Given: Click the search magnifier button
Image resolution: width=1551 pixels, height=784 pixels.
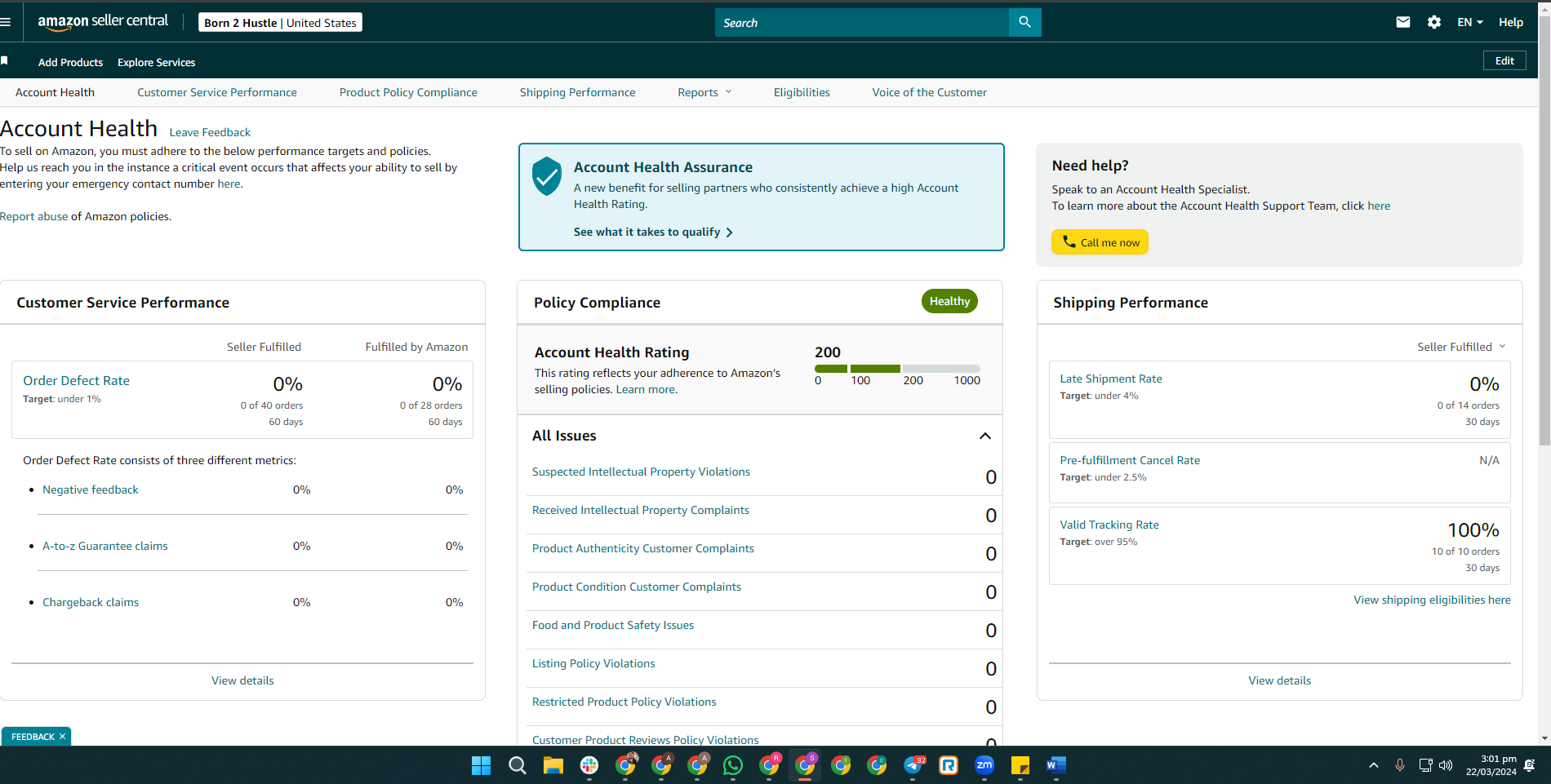Looking at the screenshot, I should point(1024,23).
